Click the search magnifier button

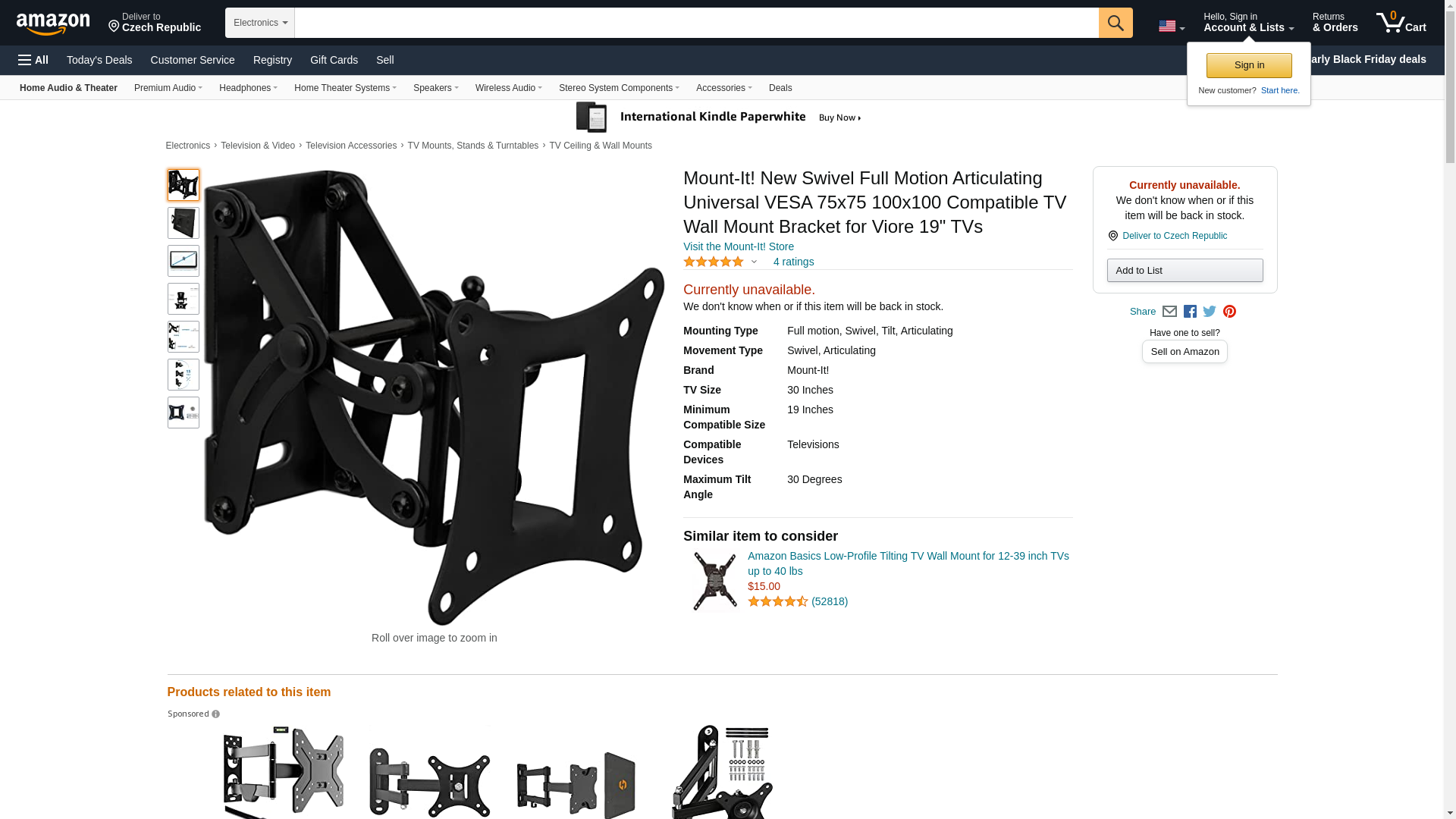pyautogui.click(x=1115, y=23)
